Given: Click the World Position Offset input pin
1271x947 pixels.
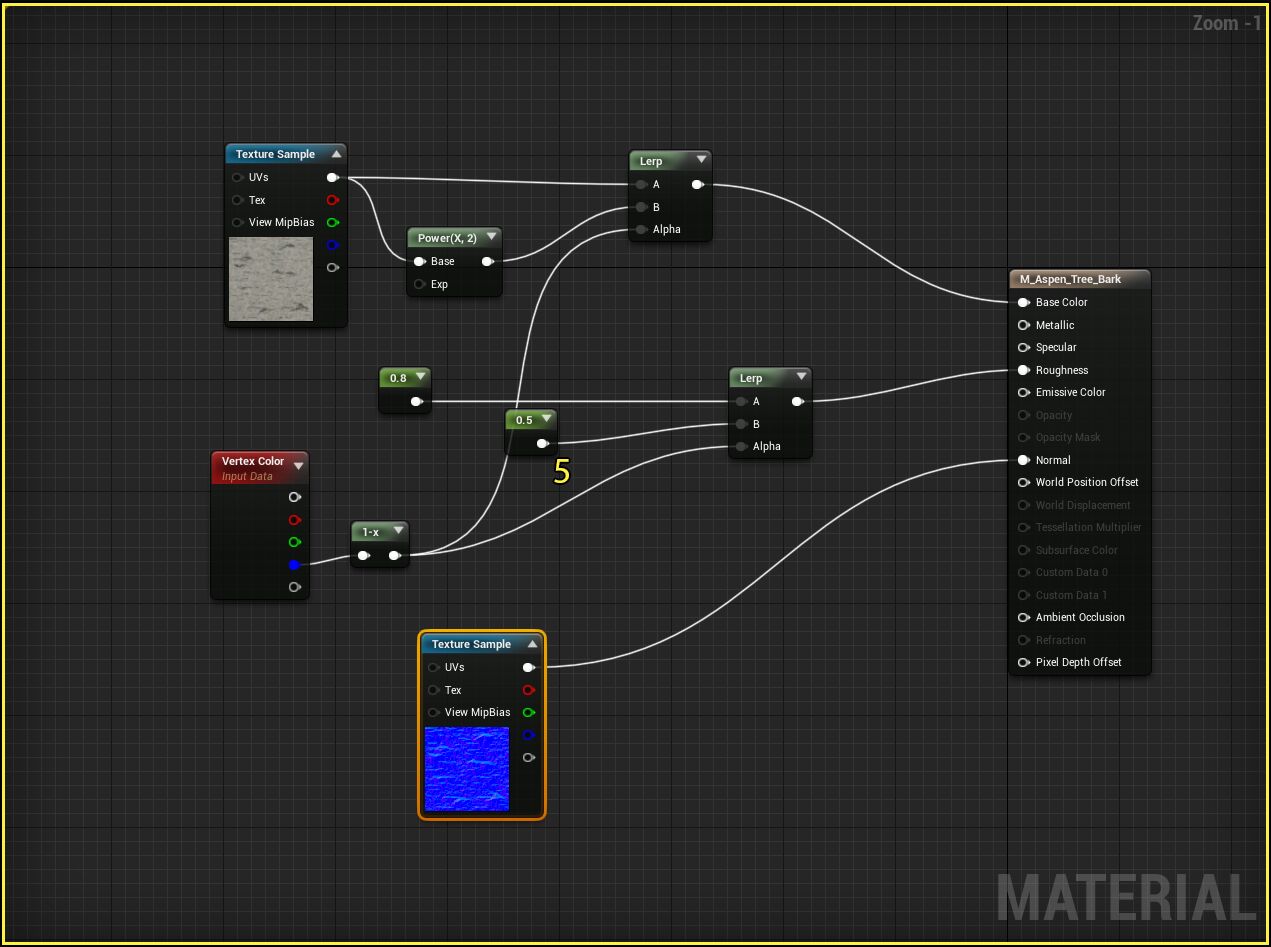Looking at the screenshot, I should 1023,482.
